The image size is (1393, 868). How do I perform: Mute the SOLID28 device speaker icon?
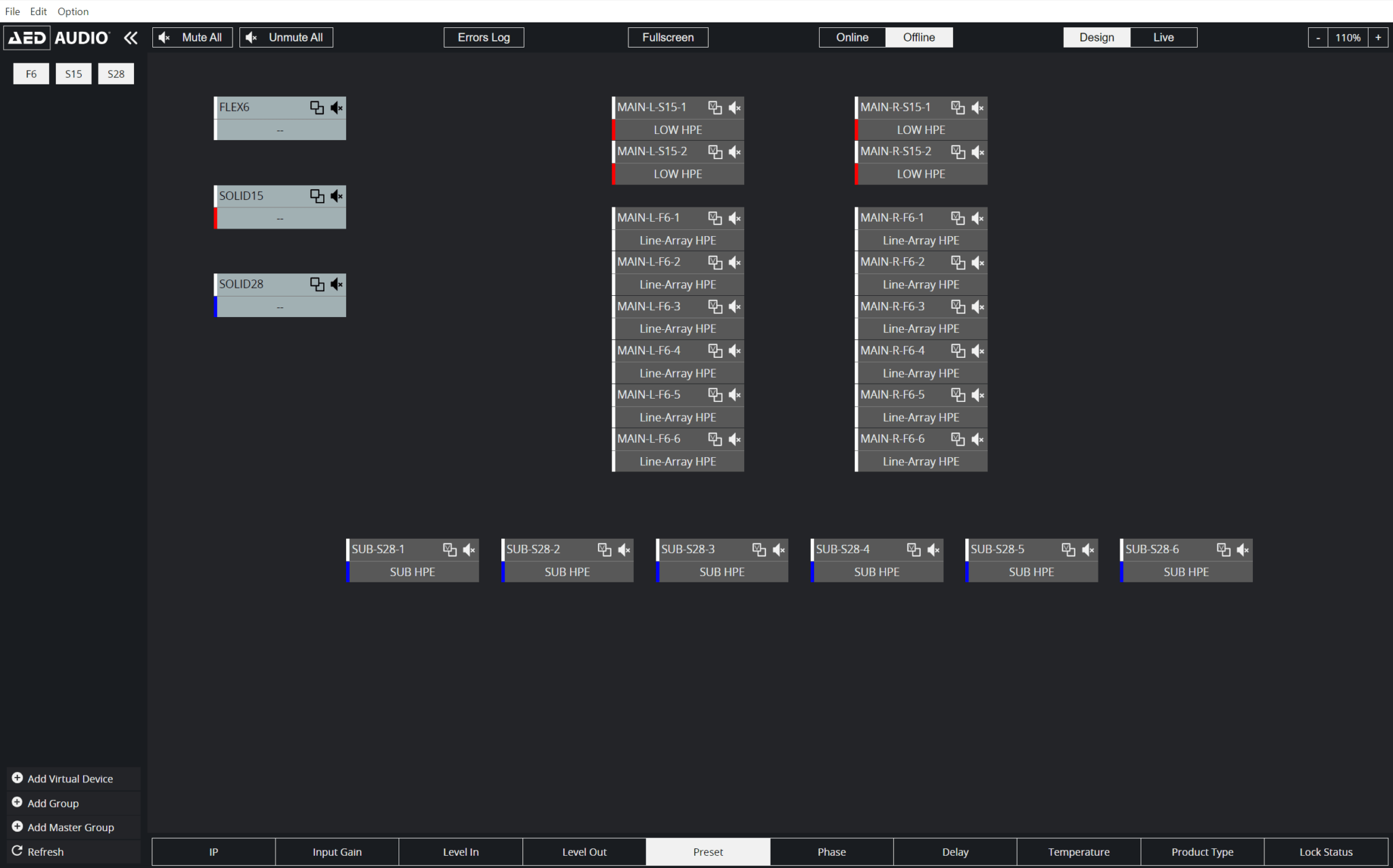click(337, 284)
